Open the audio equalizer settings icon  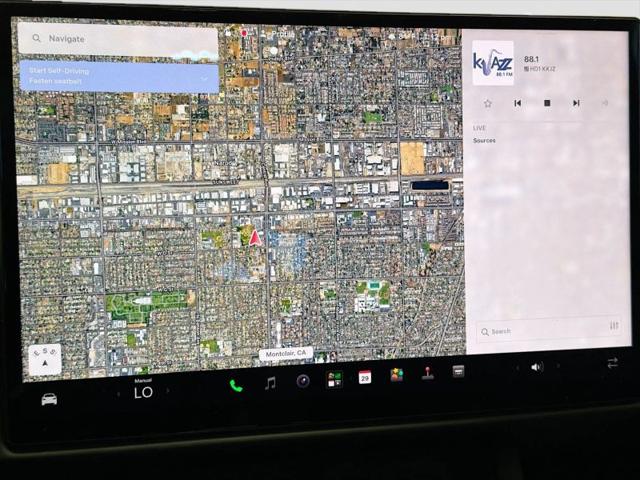(x=614, y=325)
